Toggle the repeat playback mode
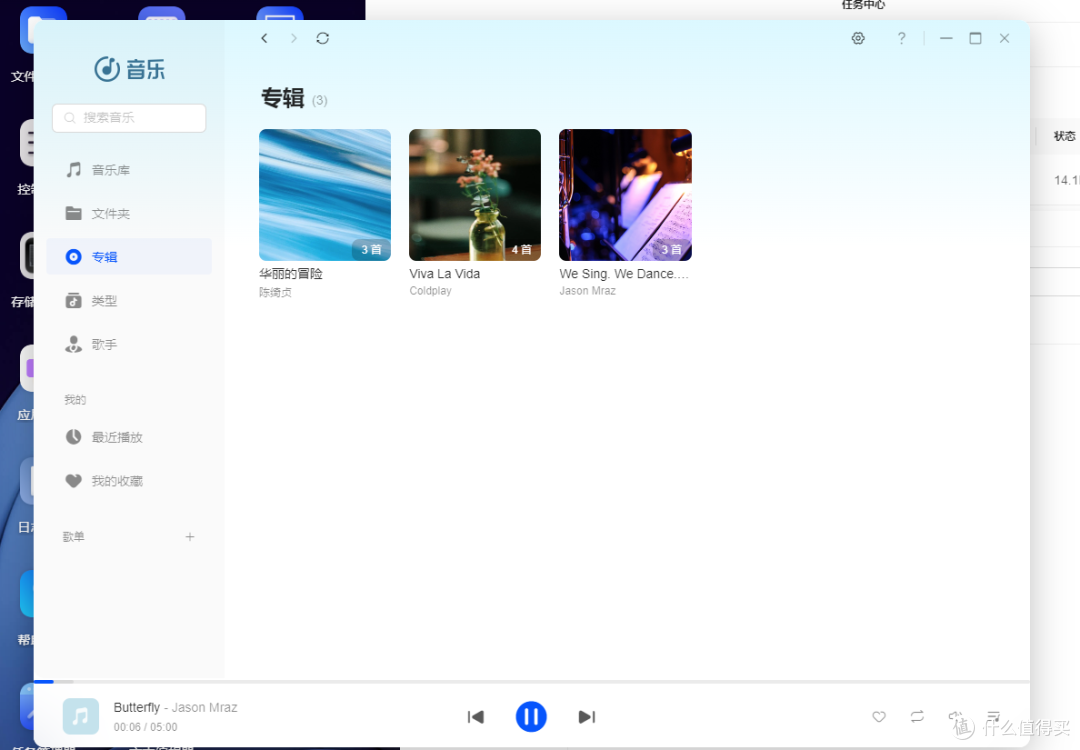 (917, 717)
